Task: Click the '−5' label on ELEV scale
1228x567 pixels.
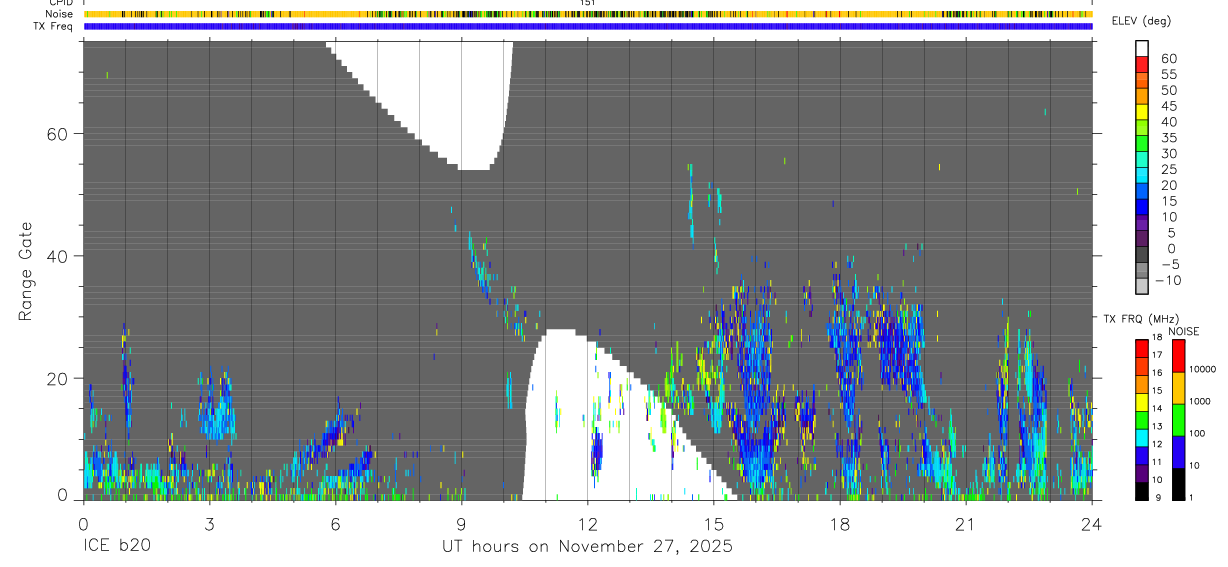Action: coord(1170,264)
